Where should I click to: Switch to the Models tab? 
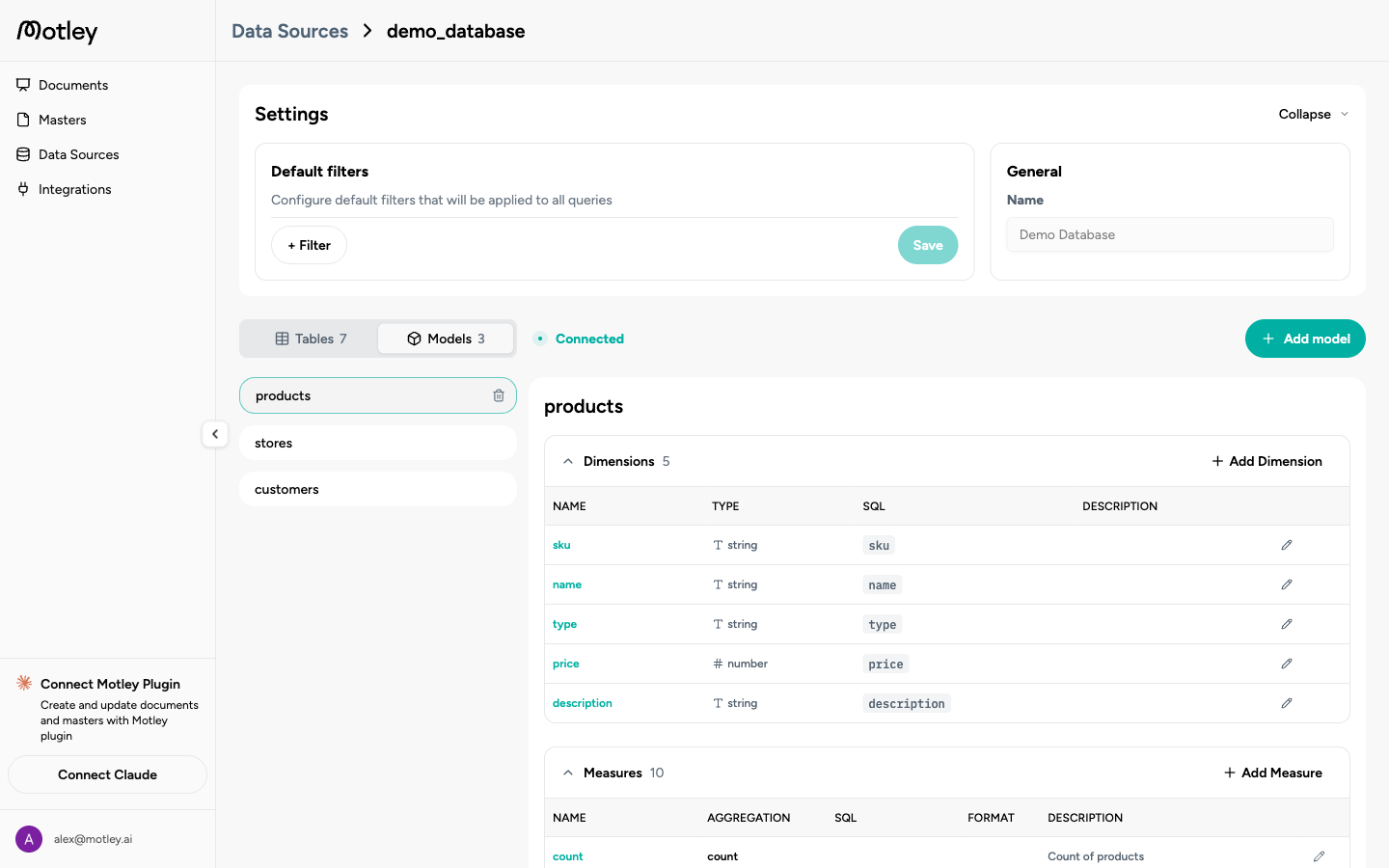[446, 339]
